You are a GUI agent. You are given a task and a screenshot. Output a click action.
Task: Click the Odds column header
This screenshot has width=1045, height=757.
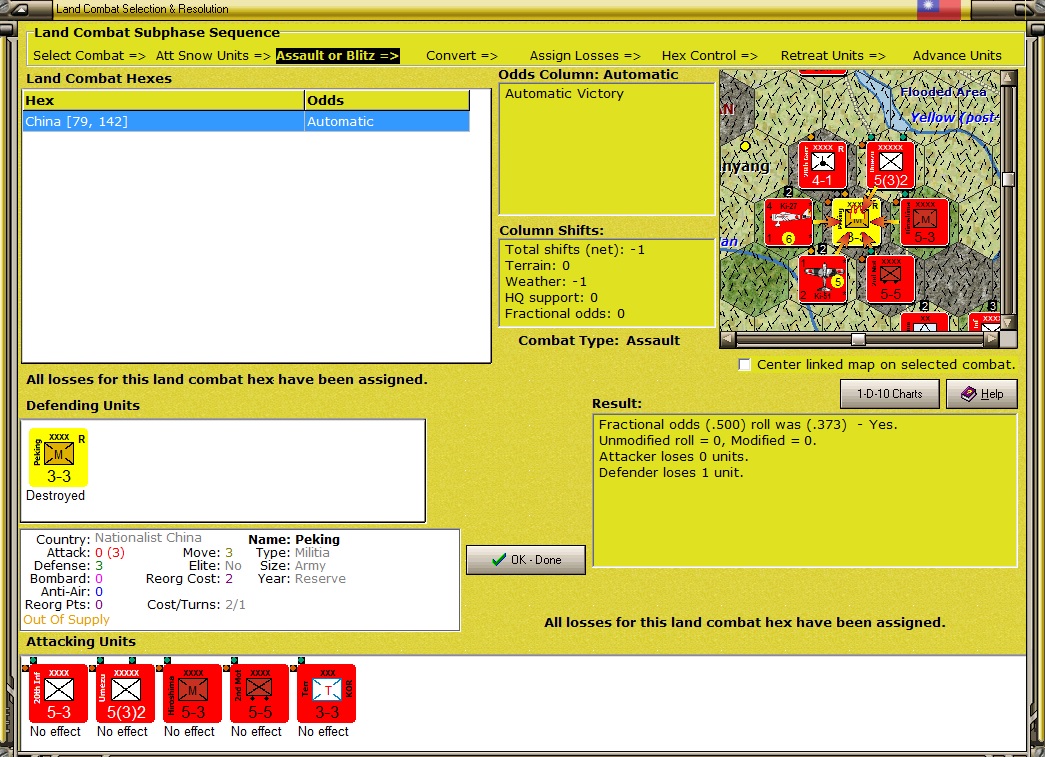click(x=387, y=101)
